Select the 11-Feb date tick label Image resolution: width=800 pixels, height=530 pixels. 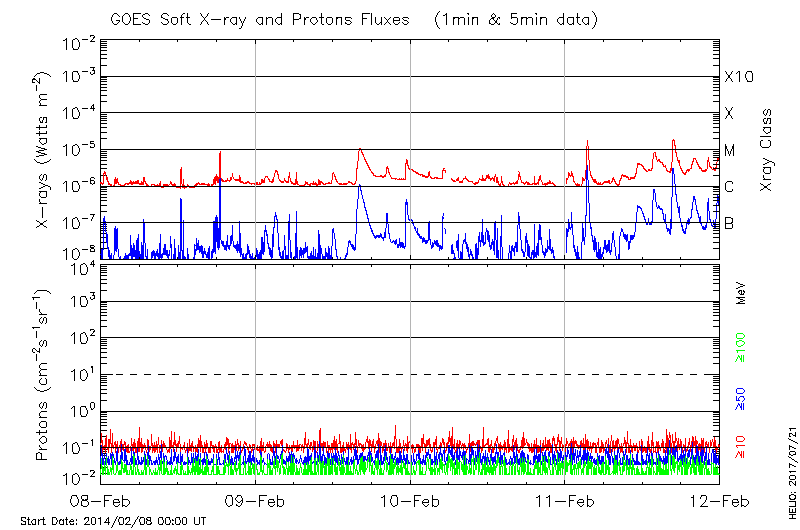[x=565, y=500]
